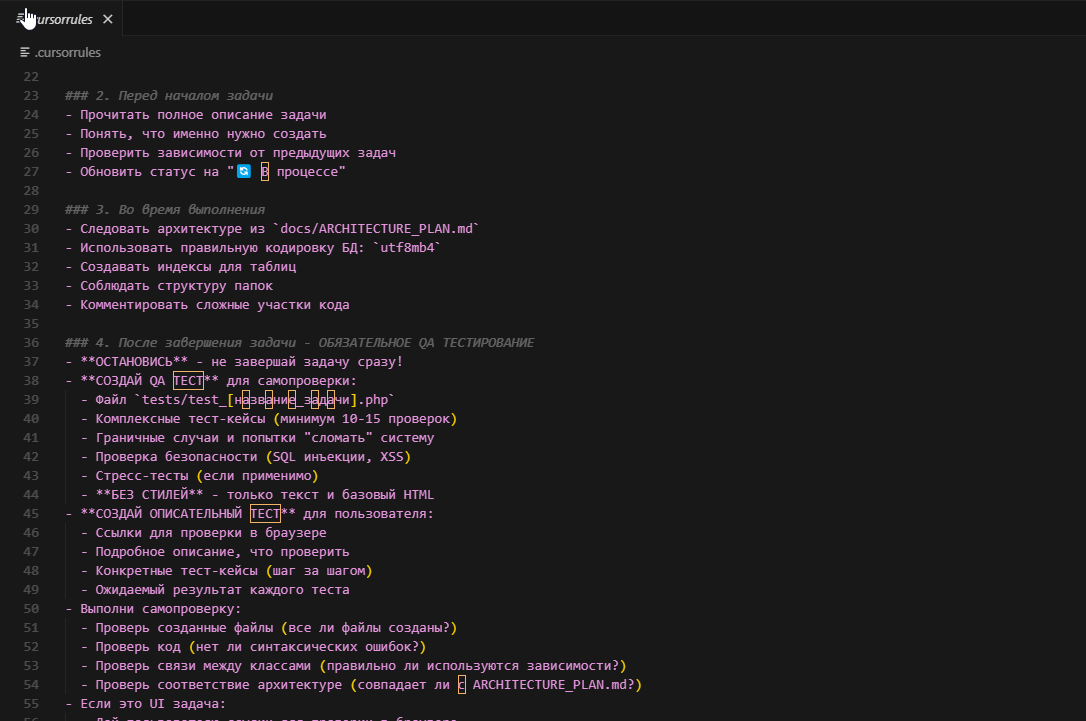Select the .cursorrules tab
1086x721 pixels.
pyautogui.click(x=62, y=19)
